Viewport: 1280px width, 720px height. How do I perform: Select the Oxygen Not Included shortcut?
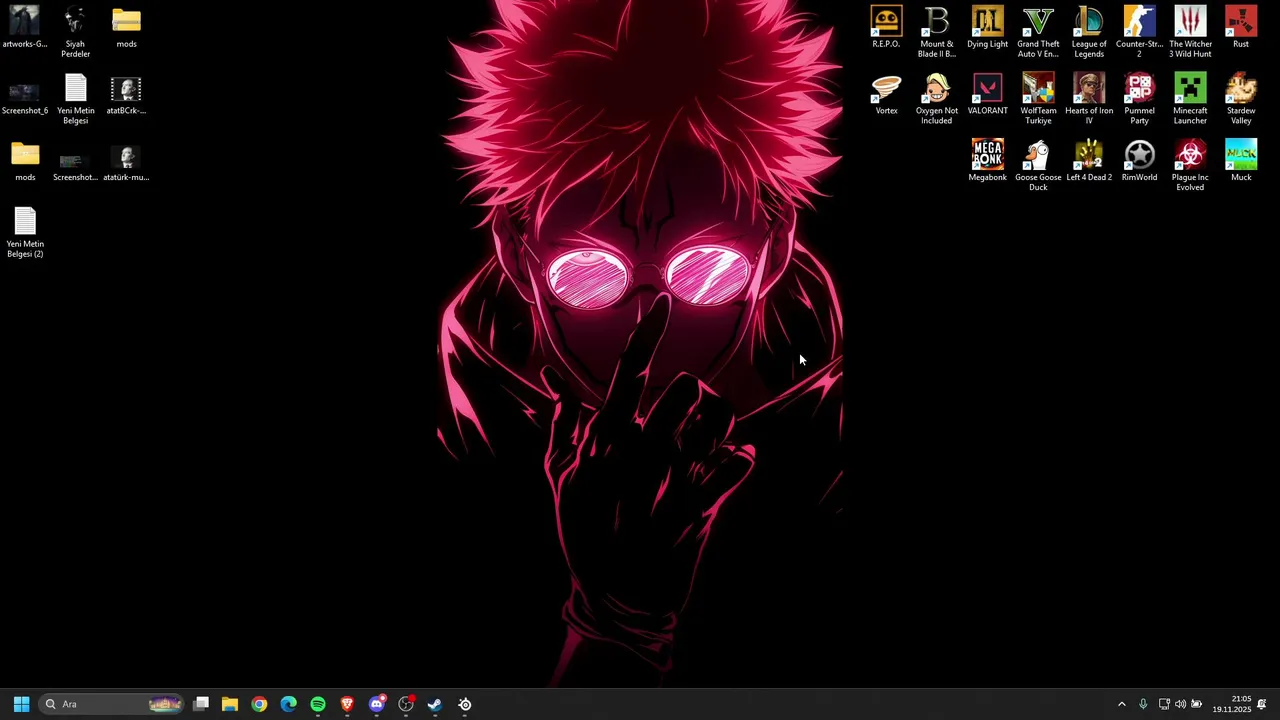[x=936, y=99]
